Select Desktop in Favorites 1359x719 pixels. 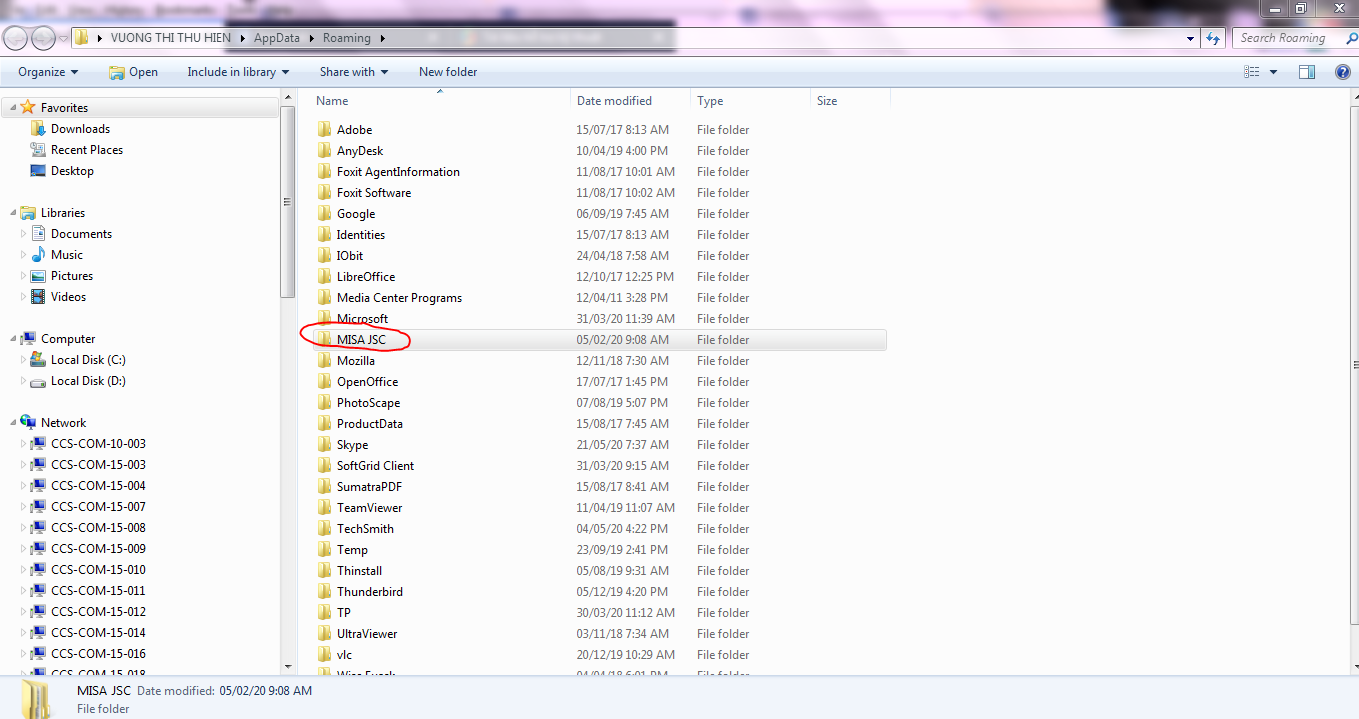pos(72,171)
